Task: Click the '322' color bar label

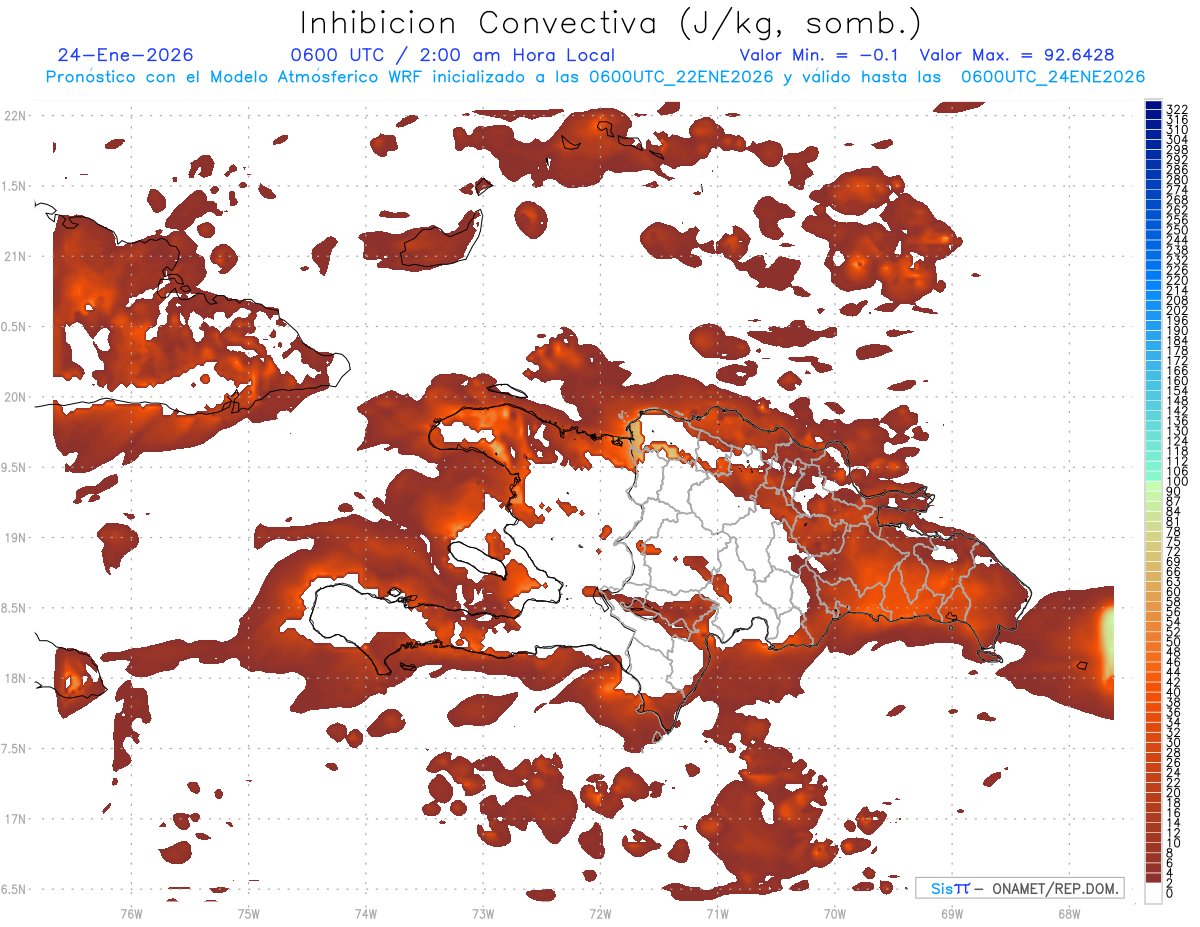Action: coord(1176,108)
